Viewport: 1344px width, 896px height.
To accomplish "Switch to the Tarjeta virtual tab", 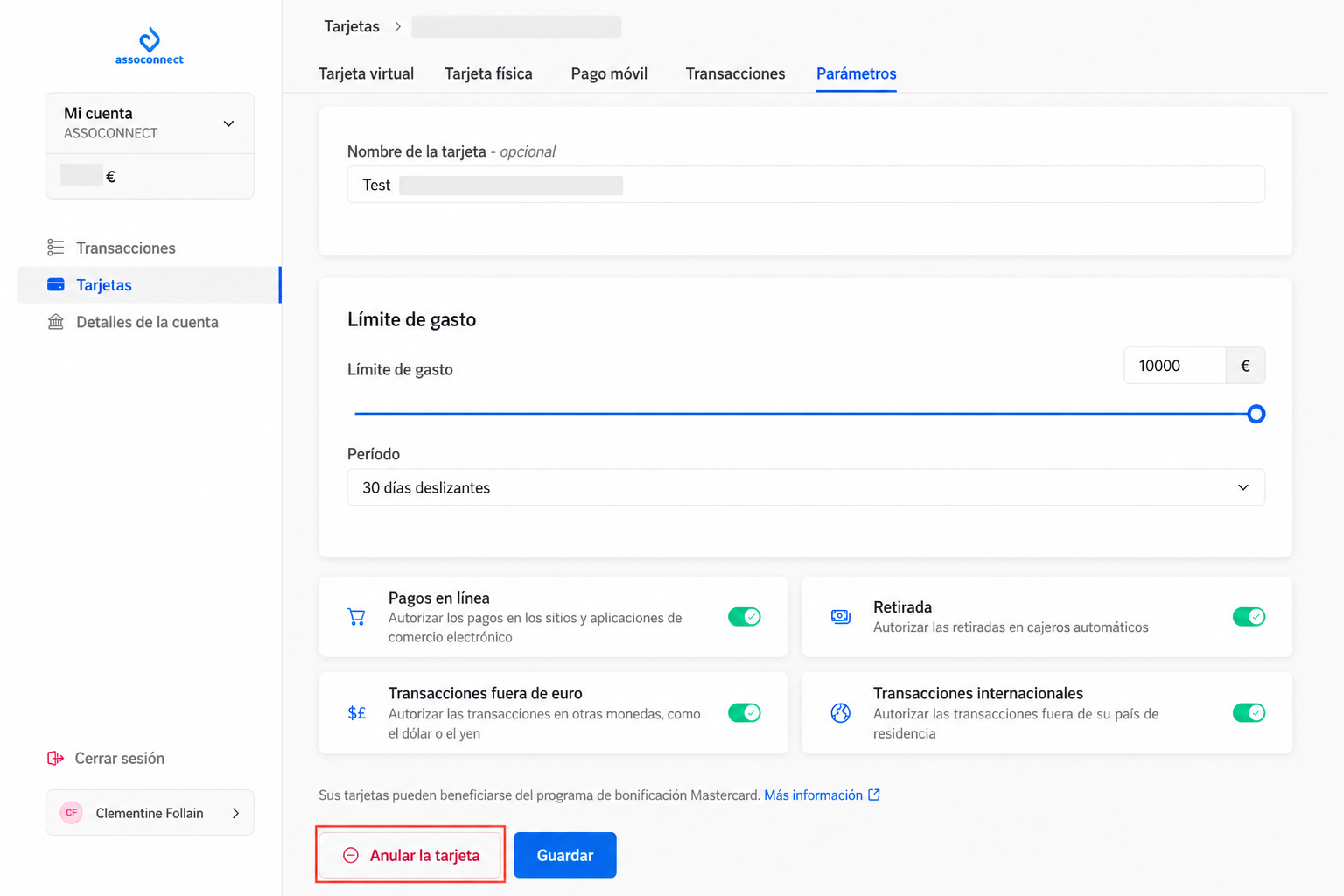I will point(366,73).
